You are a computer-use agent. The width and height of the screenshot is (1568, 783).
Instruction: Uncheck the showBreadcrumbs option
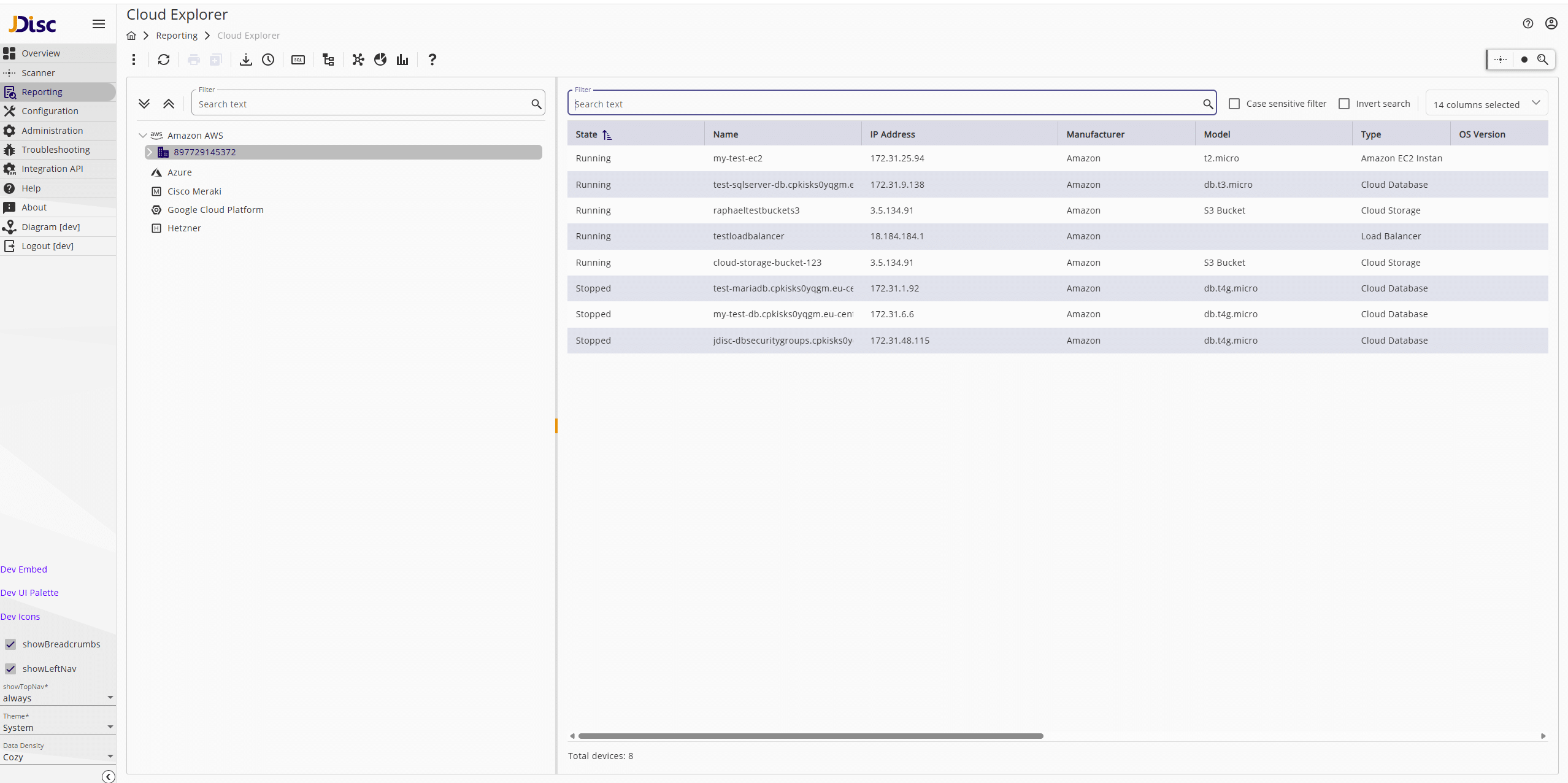coord(10,644)
